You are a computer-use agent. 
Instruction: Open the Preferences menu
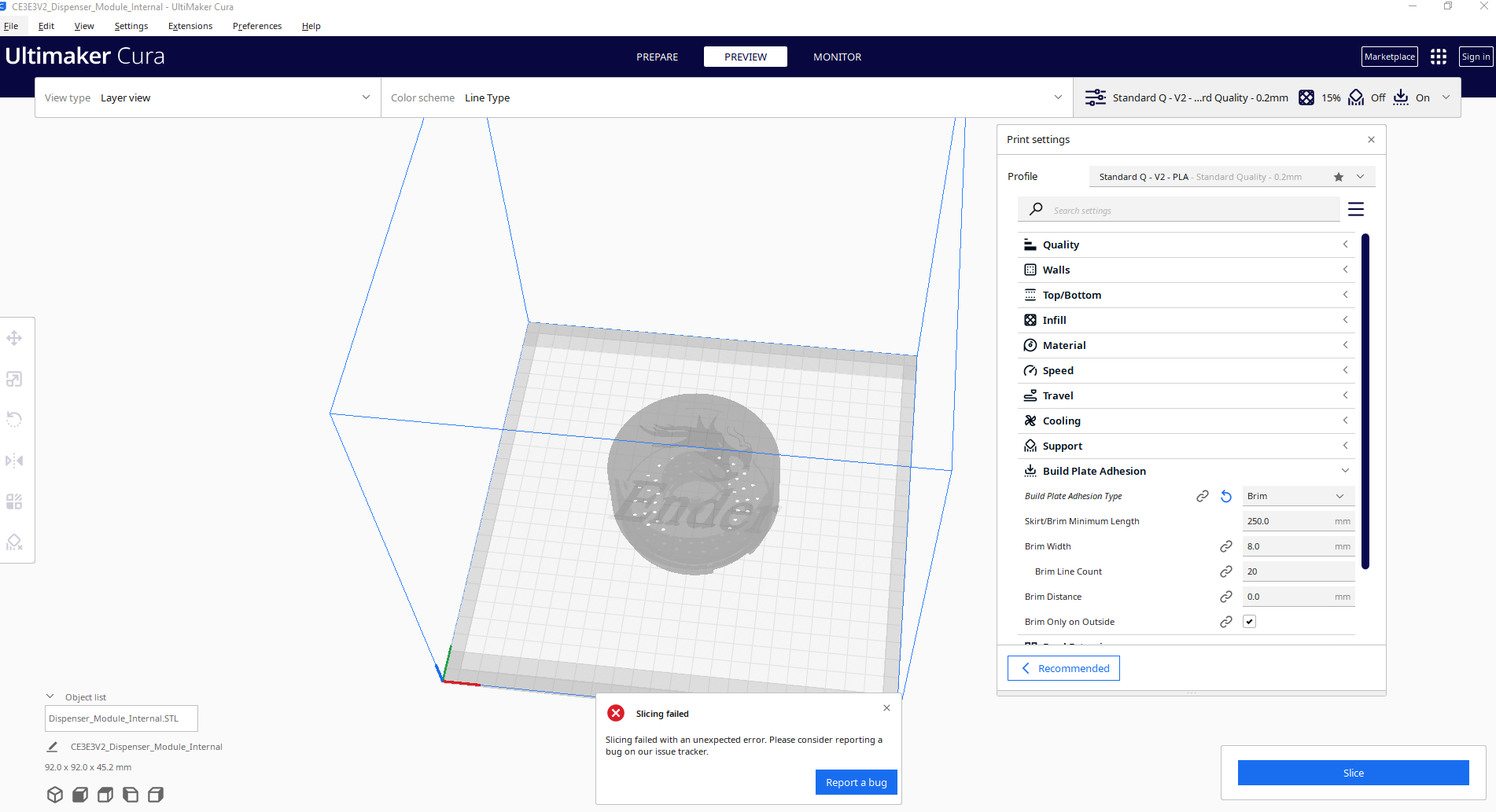pos(256,26)
